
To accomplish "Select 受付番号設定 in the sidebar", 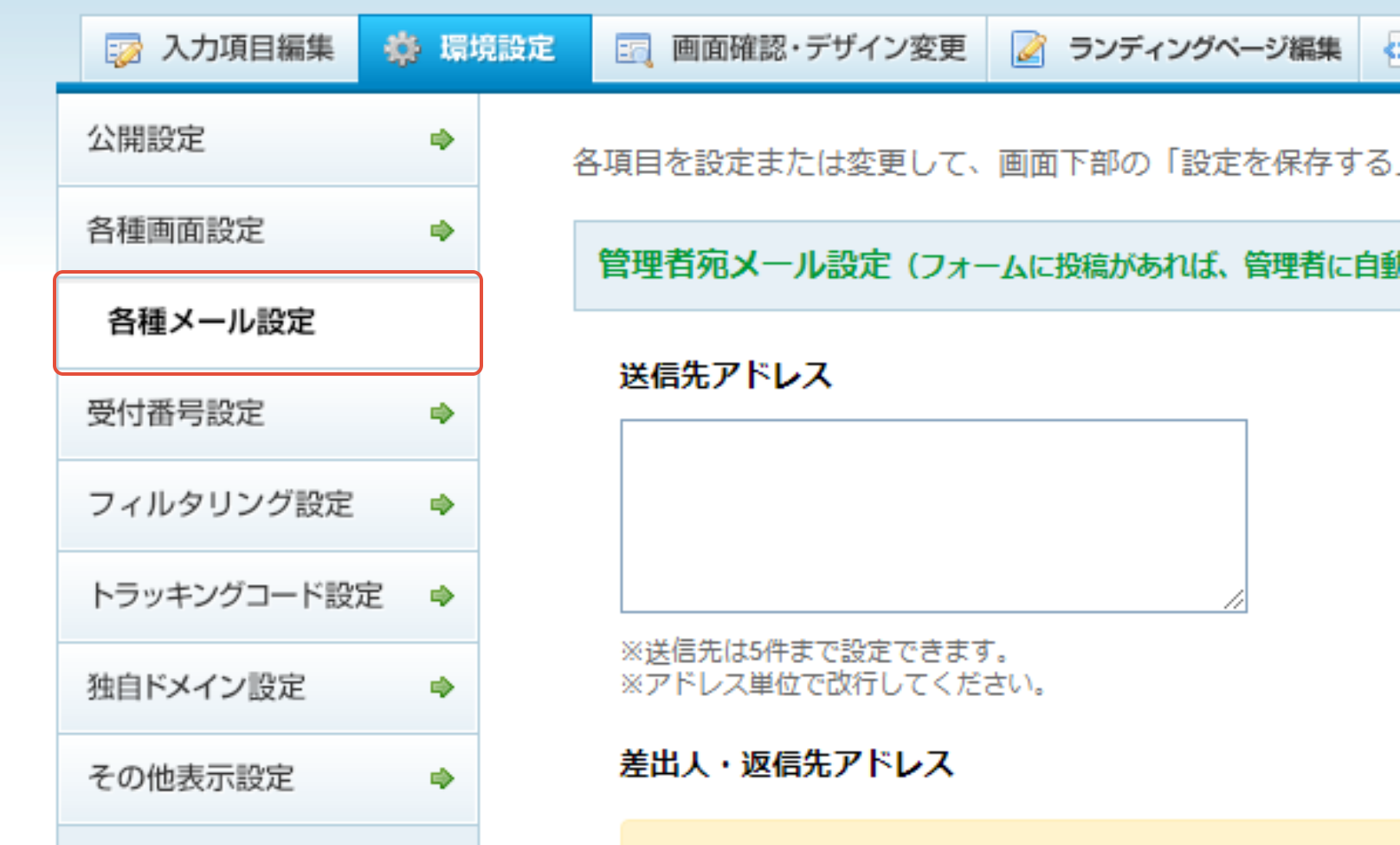I will (x=268, y=413).
